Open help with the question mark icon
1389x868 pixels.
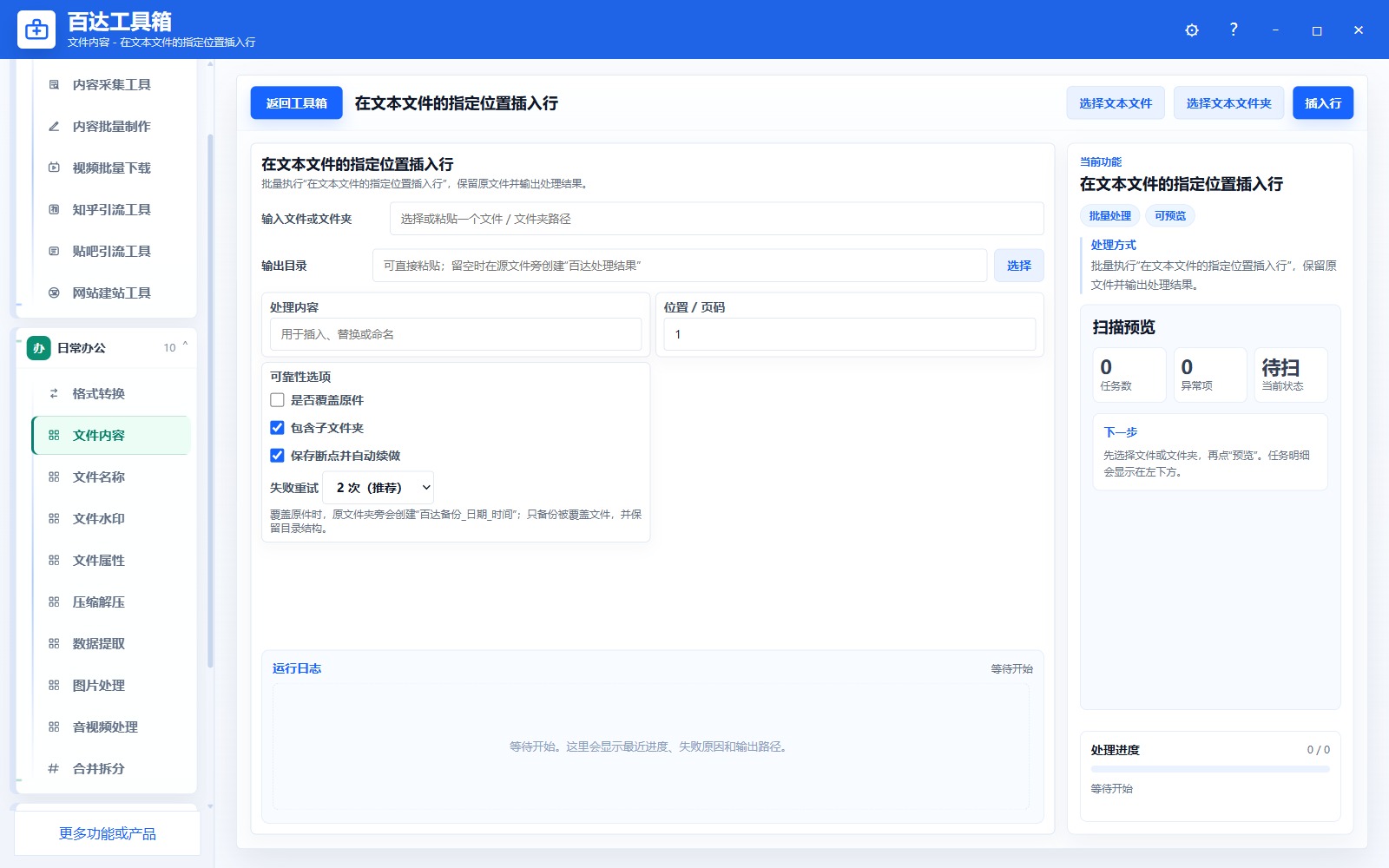coord(1234,30)
